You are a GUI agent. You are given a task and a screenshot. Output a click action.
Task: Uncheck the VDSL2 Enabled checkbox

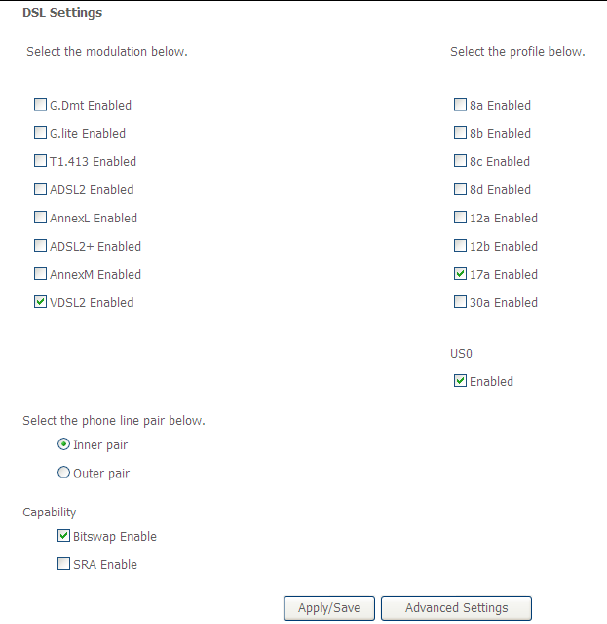pyautogui.click(x=40, y=302)
